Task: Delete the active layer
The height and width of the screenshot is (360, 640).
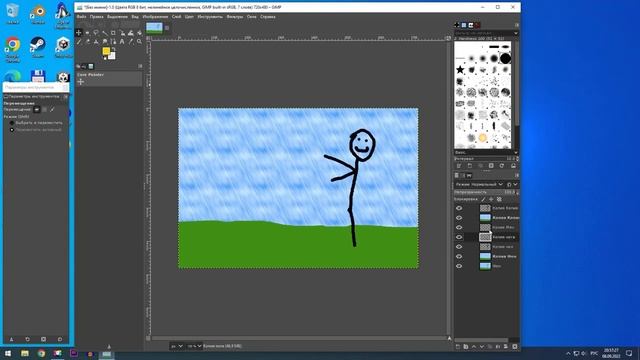Action: tap(515, 347)
